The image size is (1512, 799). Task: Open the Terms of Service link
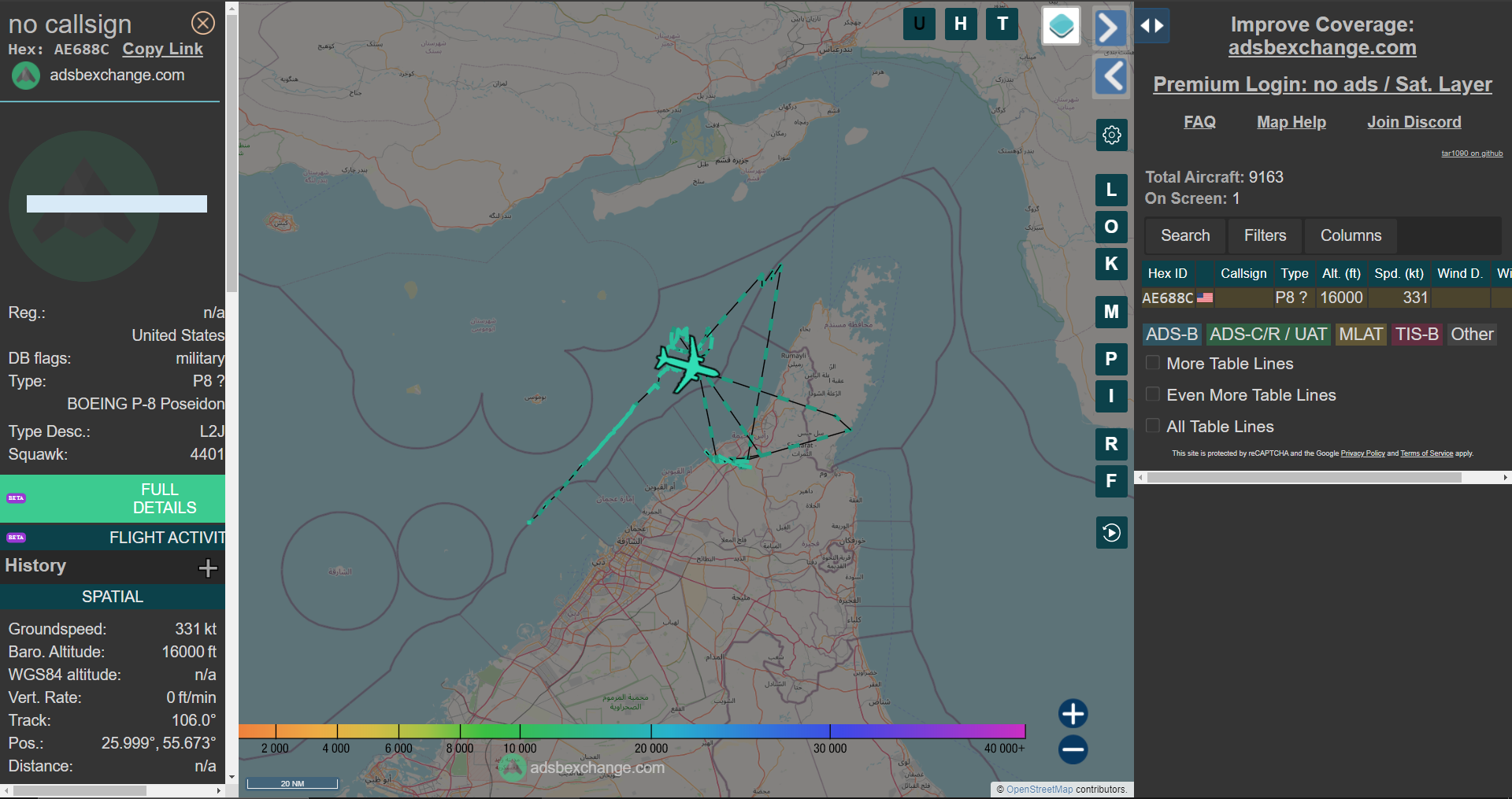(x=1426, y=453)
